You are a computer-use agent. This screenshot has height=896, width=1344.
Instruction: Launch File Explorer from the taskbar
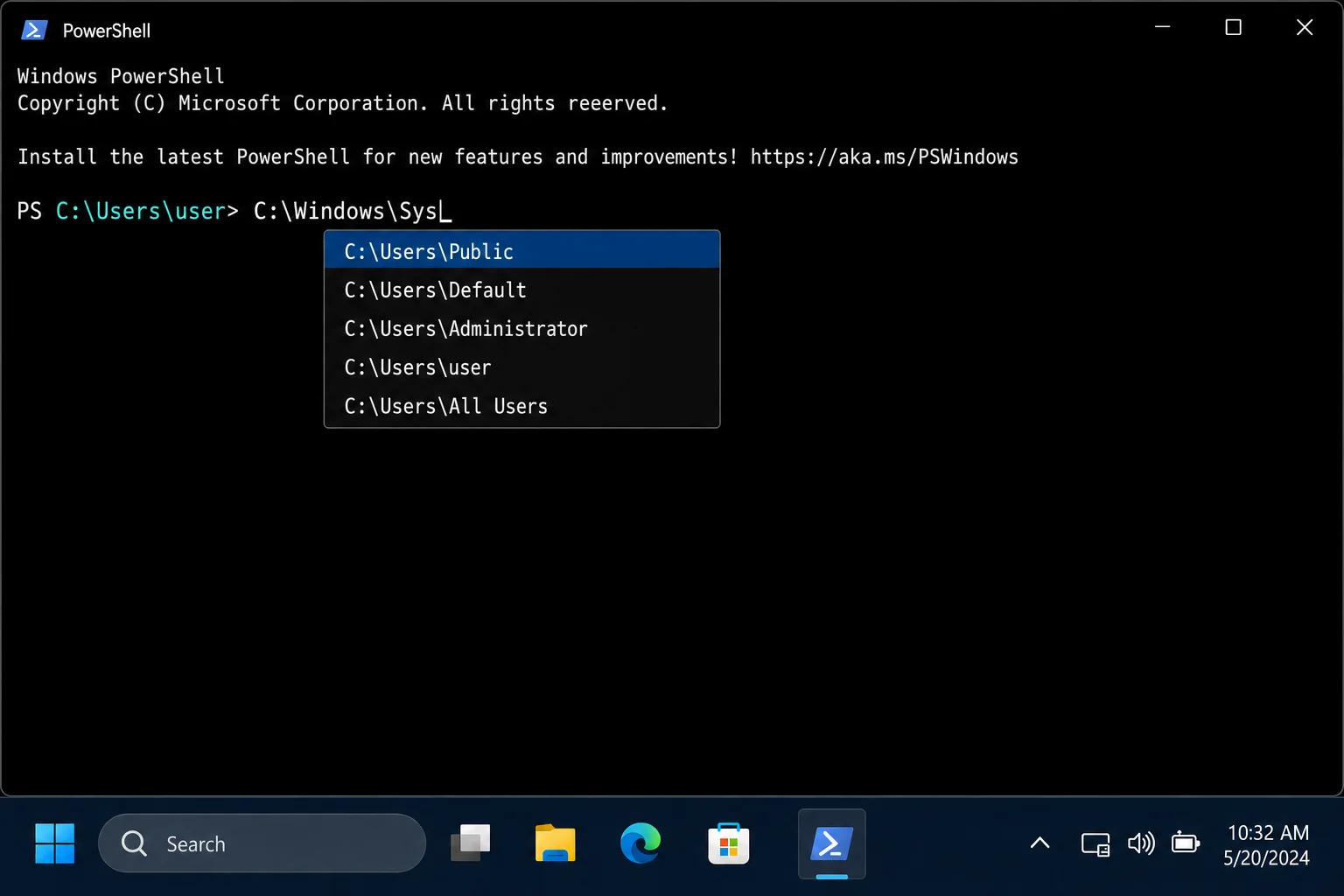tap(555, 843)
